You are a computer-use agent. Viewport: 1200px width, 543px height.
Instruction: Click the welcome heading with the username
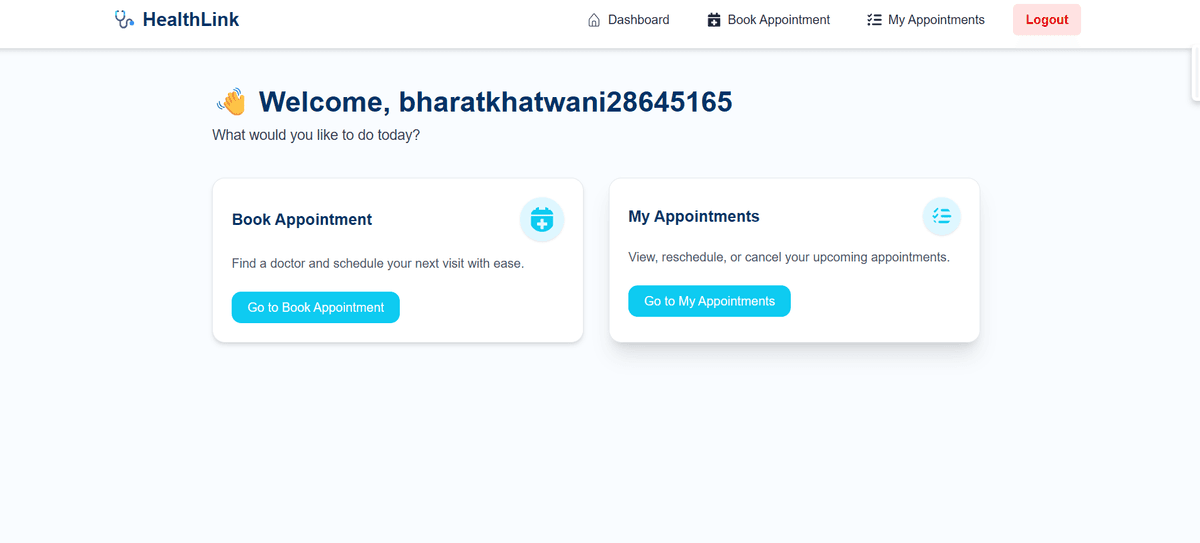495,101
